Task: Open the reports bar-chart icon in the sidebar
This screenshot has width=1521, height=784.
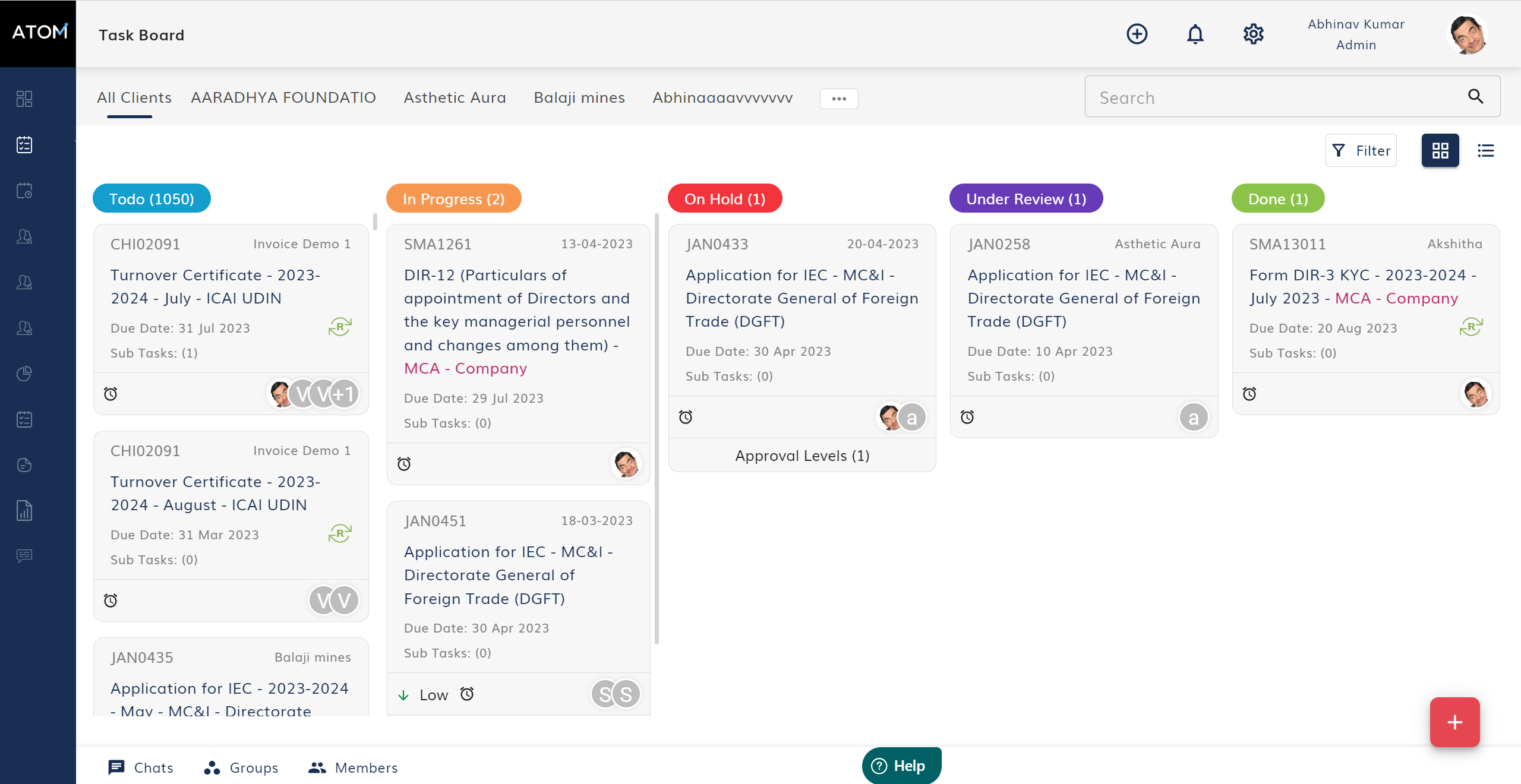Action: pos(24,510)
